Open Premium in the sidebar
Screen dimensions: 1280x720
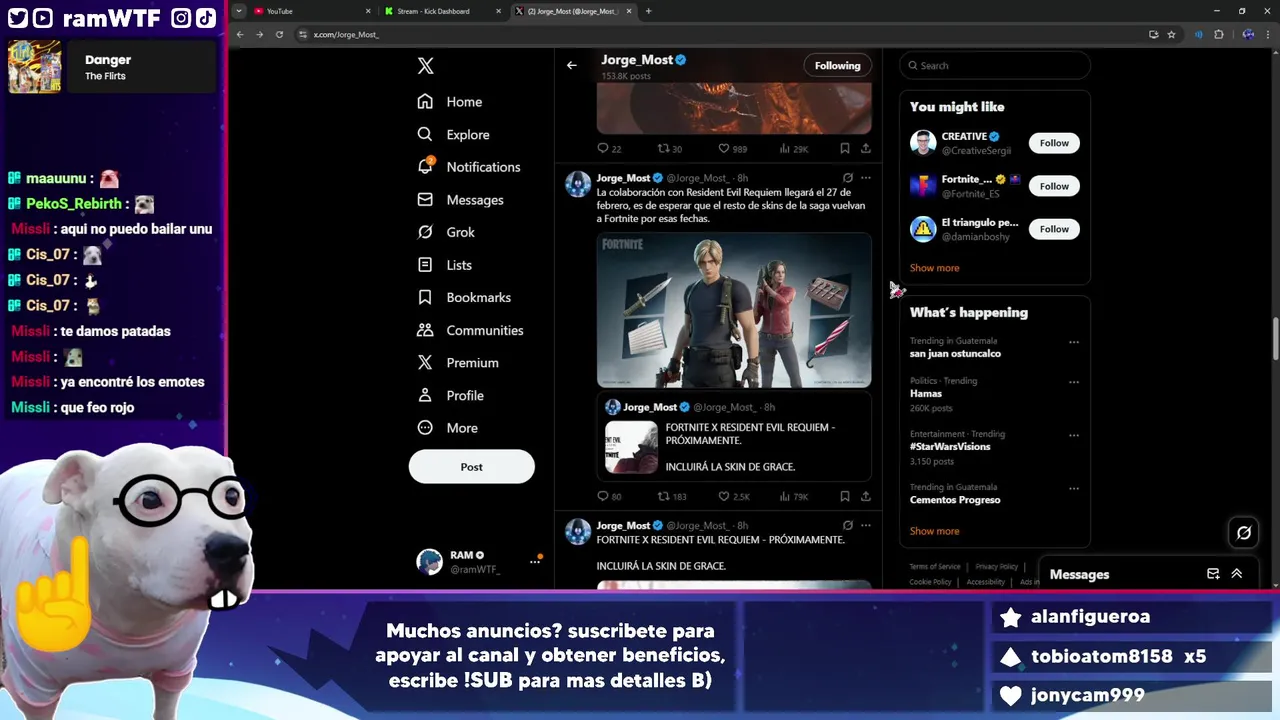[x=459, y=363]
